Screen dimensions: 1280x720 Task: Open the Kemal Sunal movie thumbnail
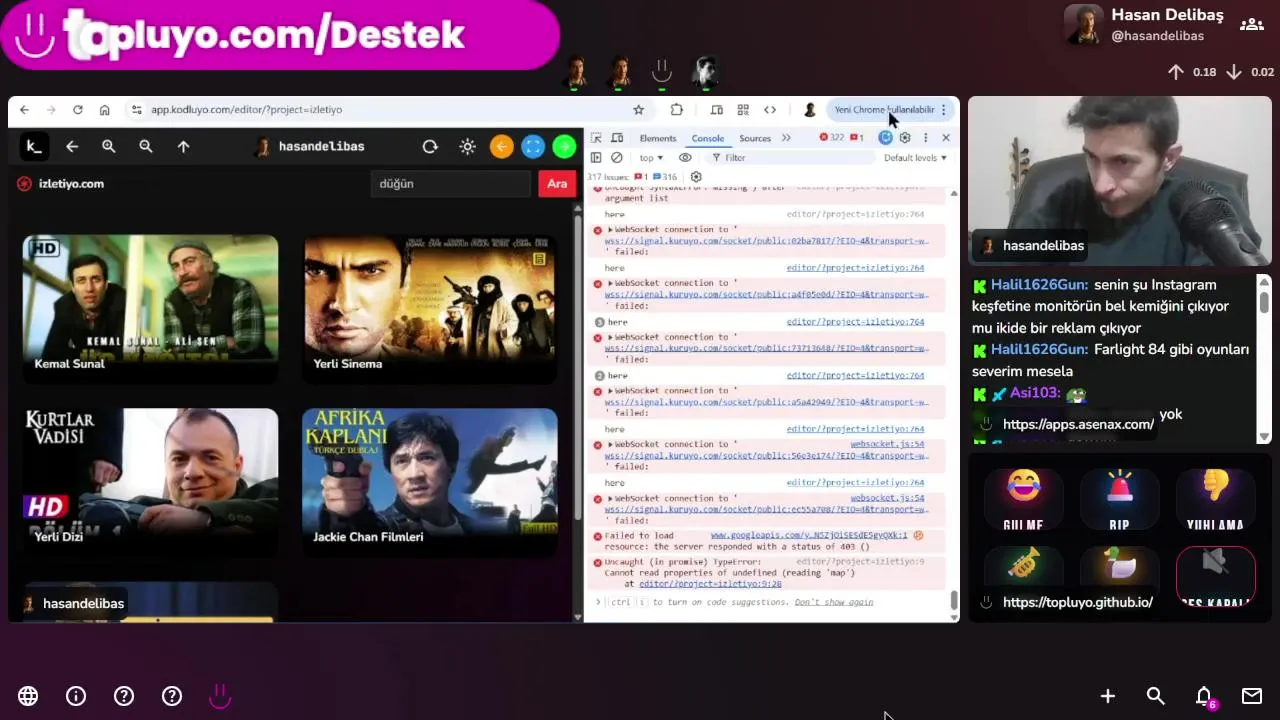pos(150,309)
